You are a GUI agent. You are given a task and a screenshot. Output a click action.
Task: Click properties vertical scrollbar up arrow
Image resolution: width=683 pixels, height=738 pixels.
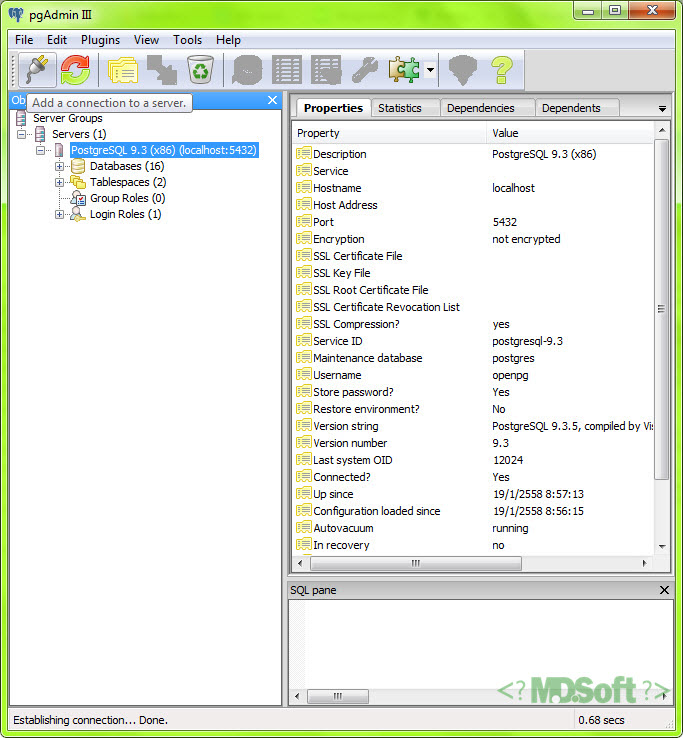pos(662,130)
